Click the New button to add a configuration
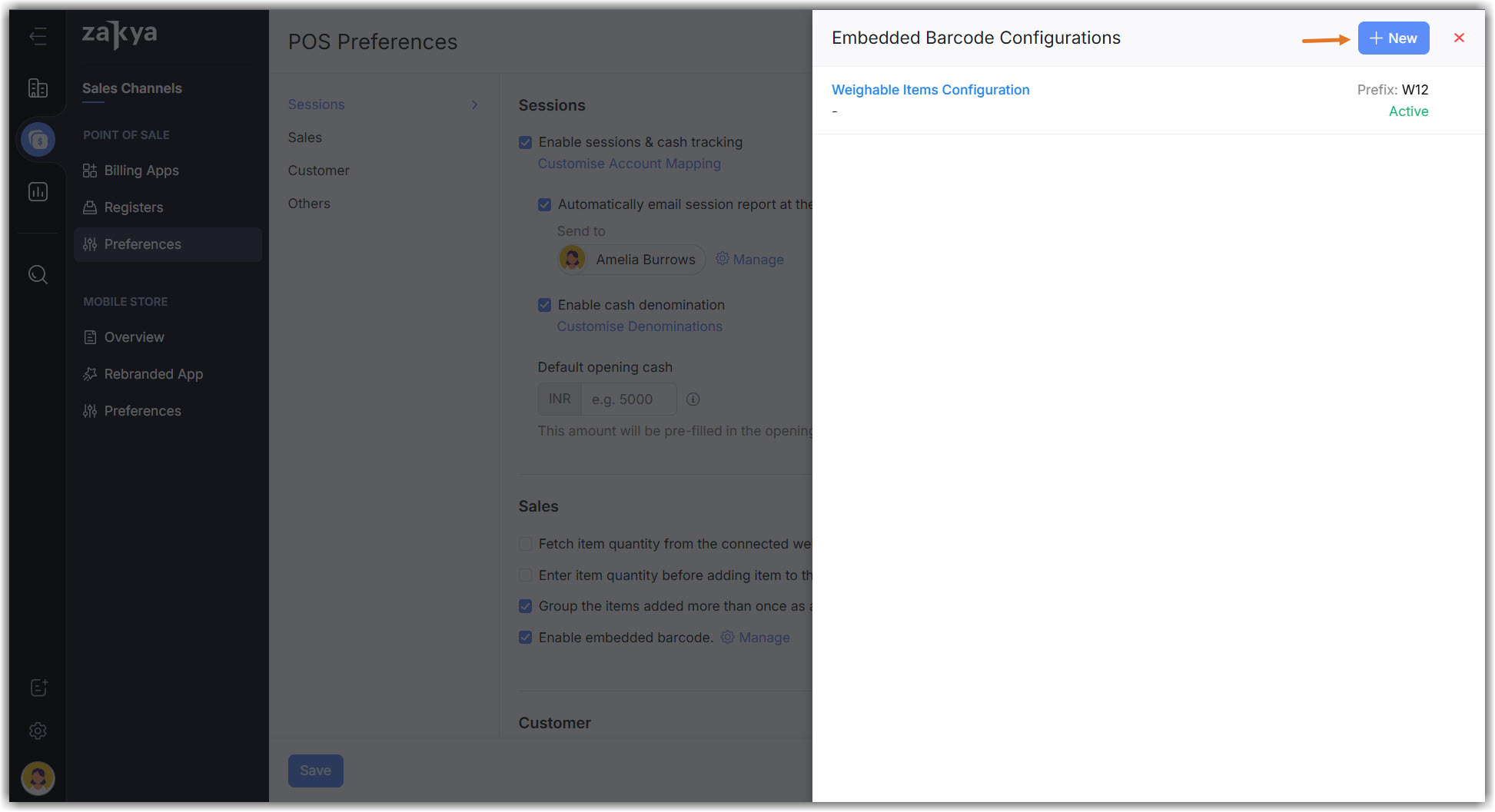The width and height of the screenshot is (1495, 812). (1393, 38)
